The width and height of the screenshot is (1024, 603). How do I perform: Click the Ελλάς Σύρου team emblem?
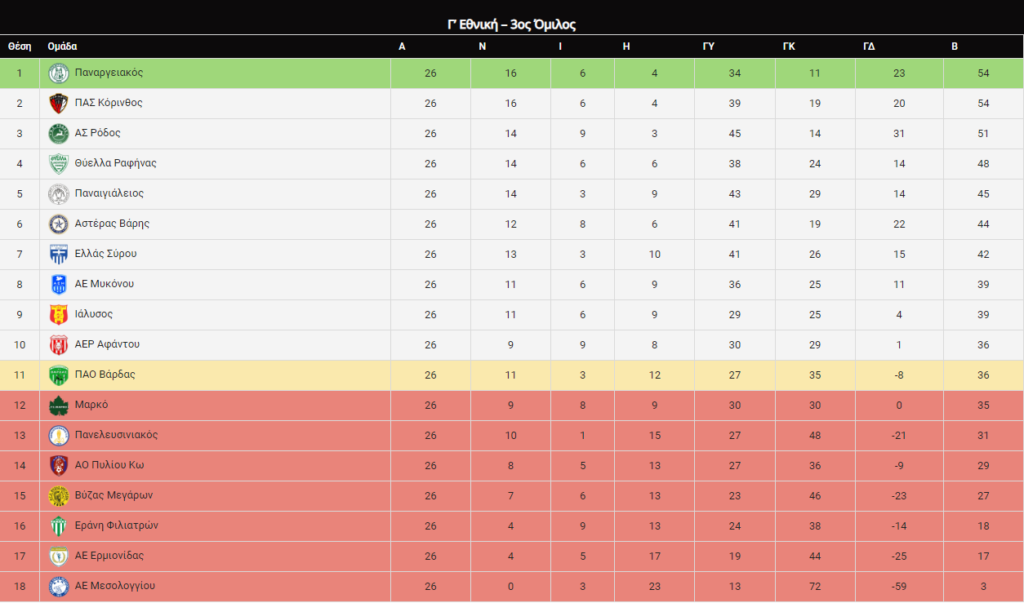59,254
